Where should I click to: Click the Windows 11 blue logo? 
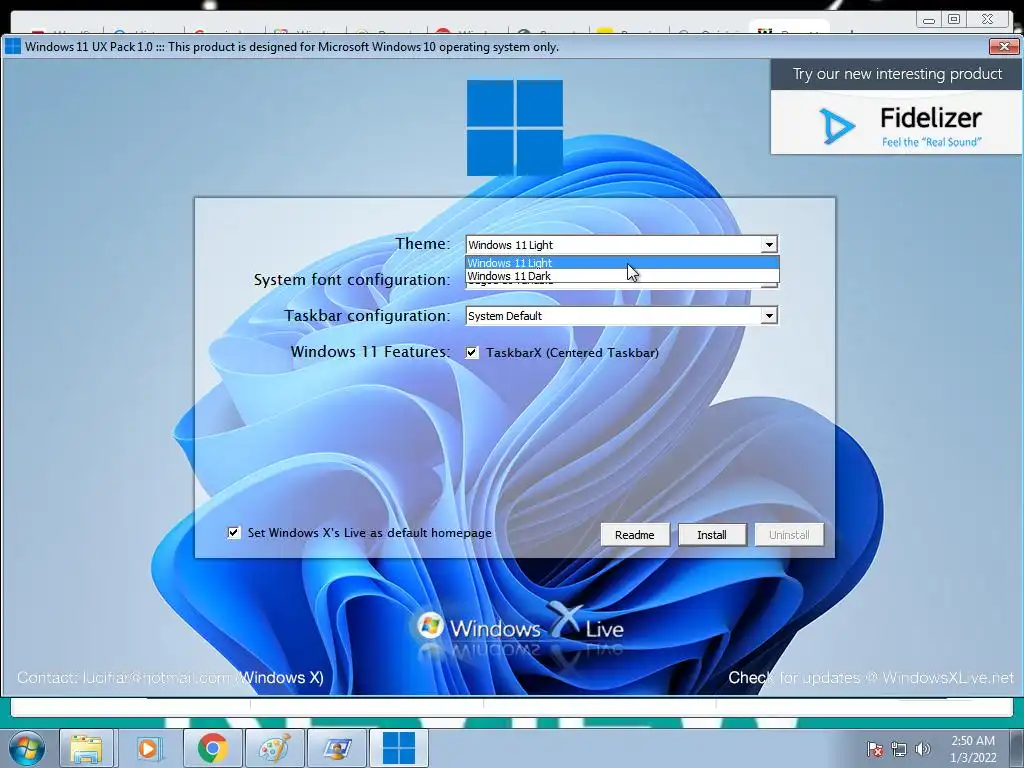click(515, 128)
